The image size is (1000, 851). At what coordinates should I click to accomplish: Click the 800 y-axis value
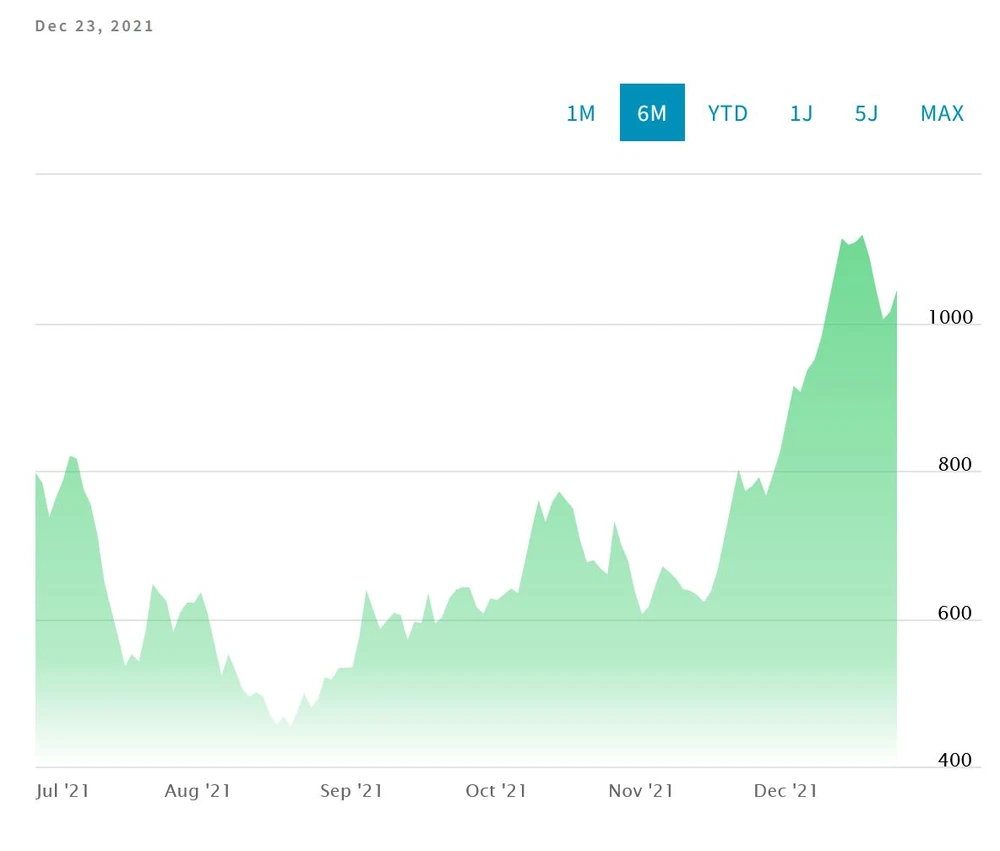pyautogui.click(x=955, y=465)
